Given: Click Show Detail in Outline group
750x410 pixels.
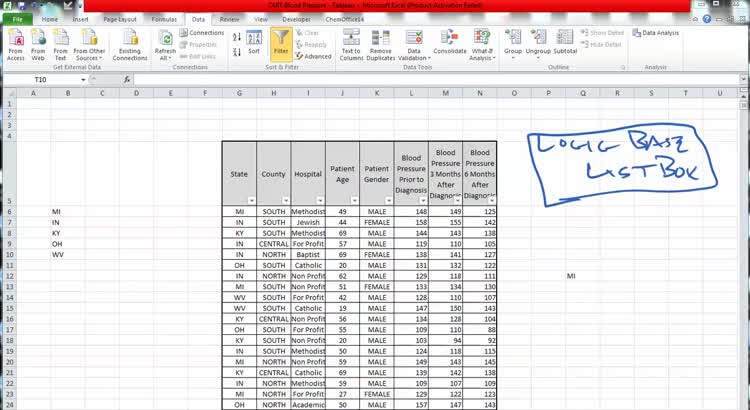Looking at the screenshot, I should [603, 33].
